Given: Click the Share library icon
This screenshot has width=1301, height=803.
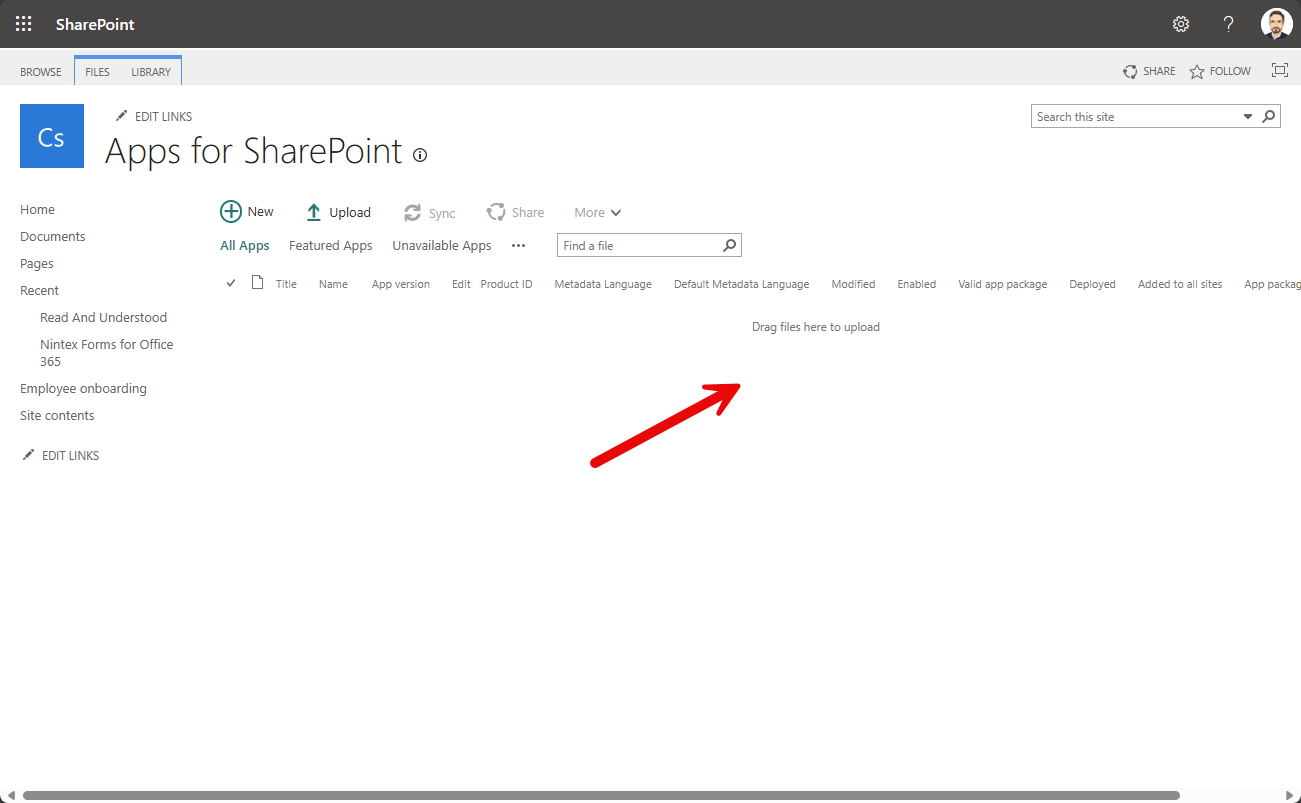Looking at the screenshot, I should [495, 212].
